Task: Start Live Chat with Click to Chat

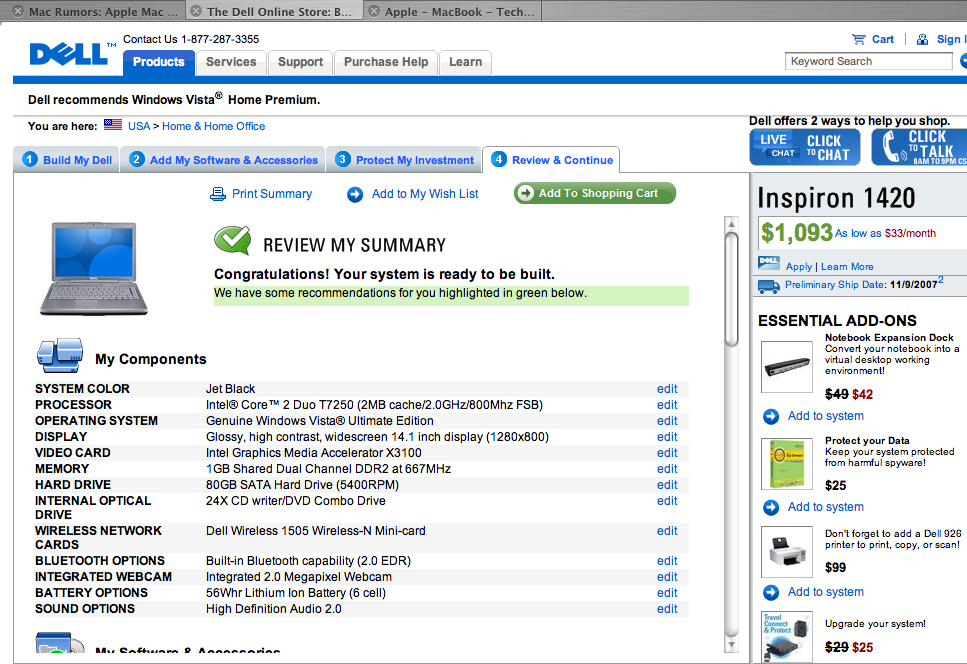Action: 805,147
